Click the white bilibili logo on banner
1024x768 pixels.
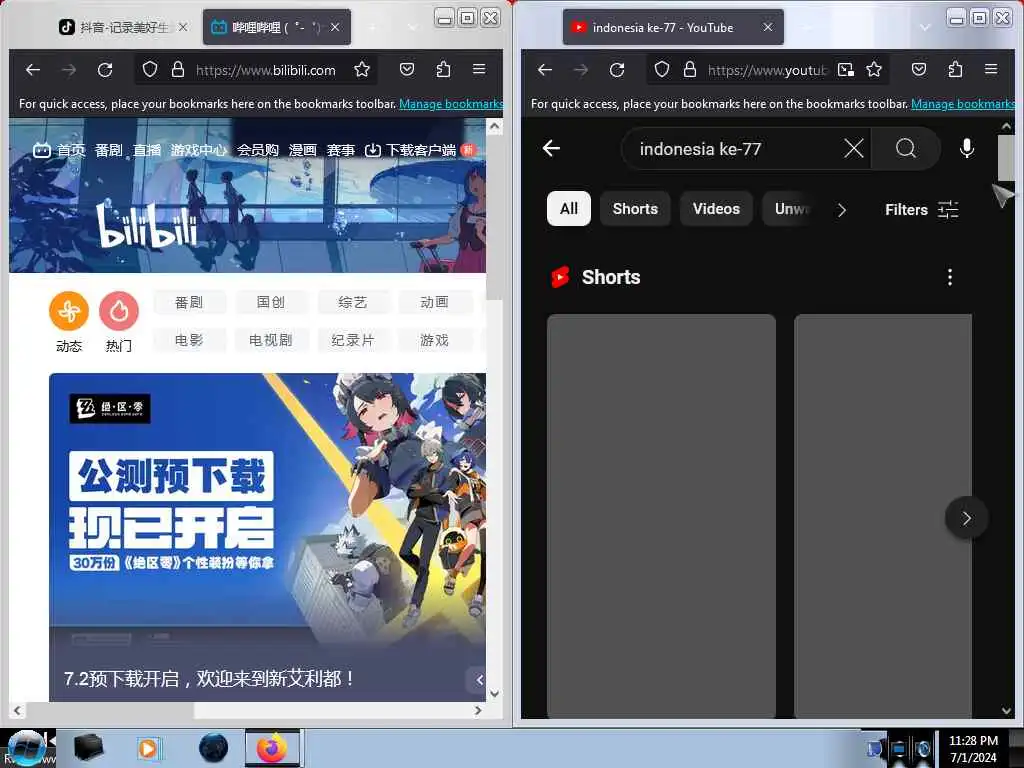pos(146,226)
